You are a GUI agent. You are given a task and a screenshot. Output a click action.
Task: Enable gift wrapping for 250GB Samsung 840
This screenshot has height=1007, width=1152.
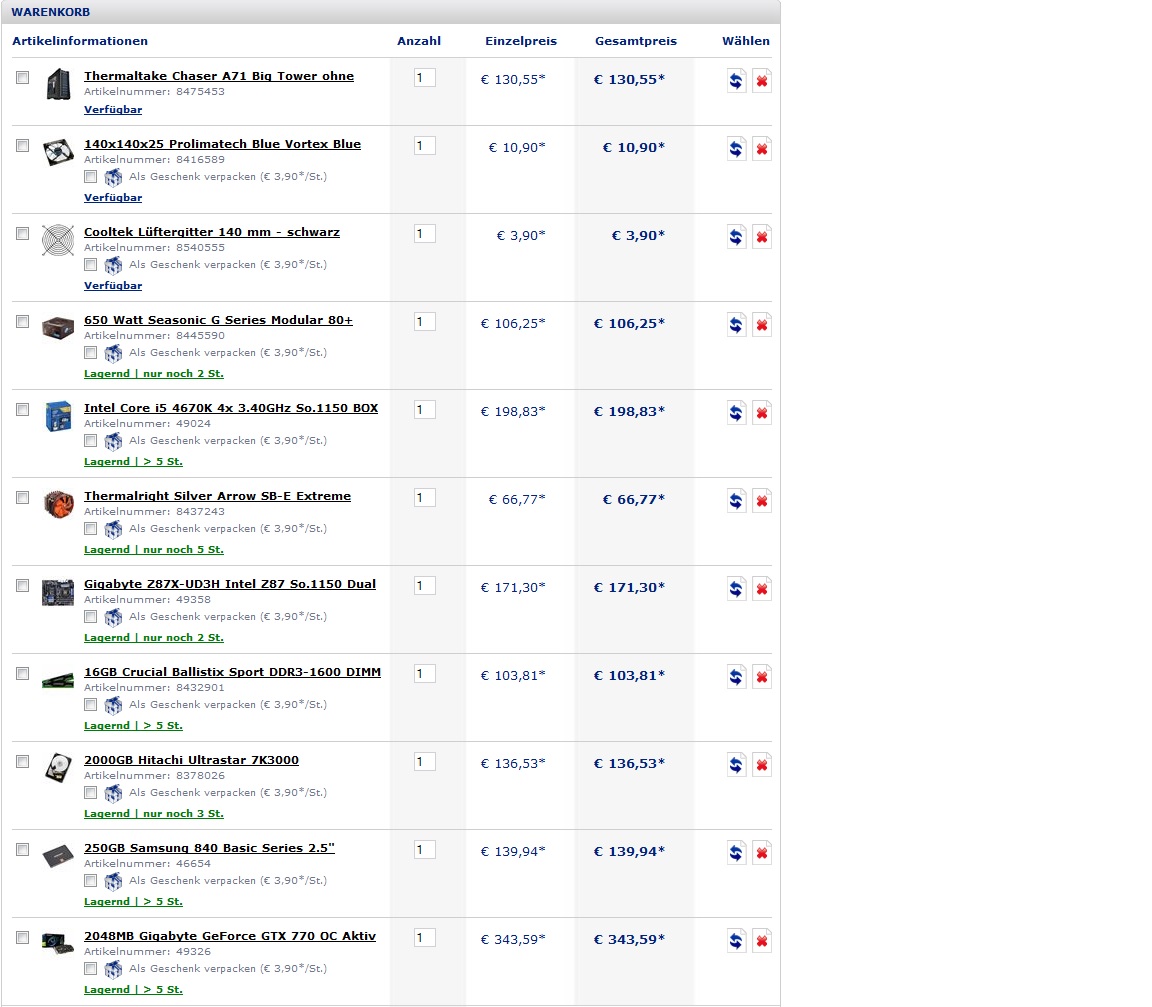pyautogui.click(x=90, y=880)
